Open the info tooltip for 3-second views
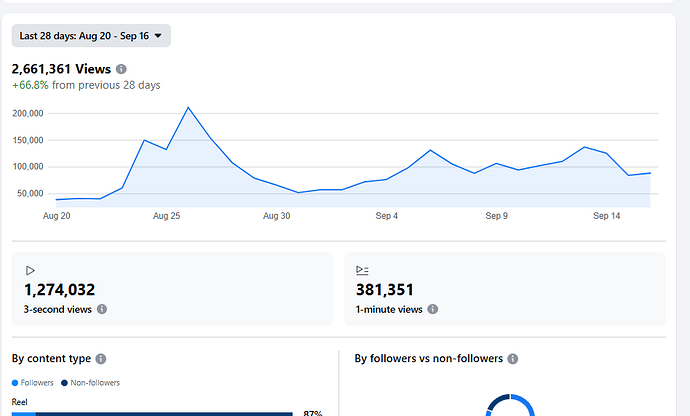The width and height of the screenshot is (690, 416). [102, 310]
